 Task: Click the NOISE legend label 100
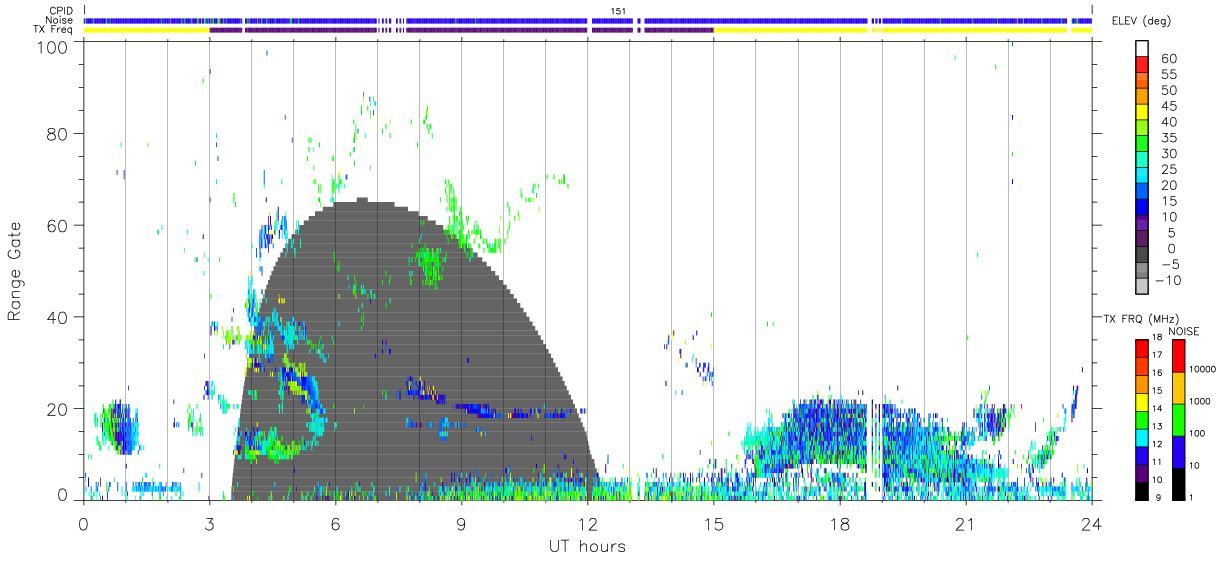coord(1199,434)
